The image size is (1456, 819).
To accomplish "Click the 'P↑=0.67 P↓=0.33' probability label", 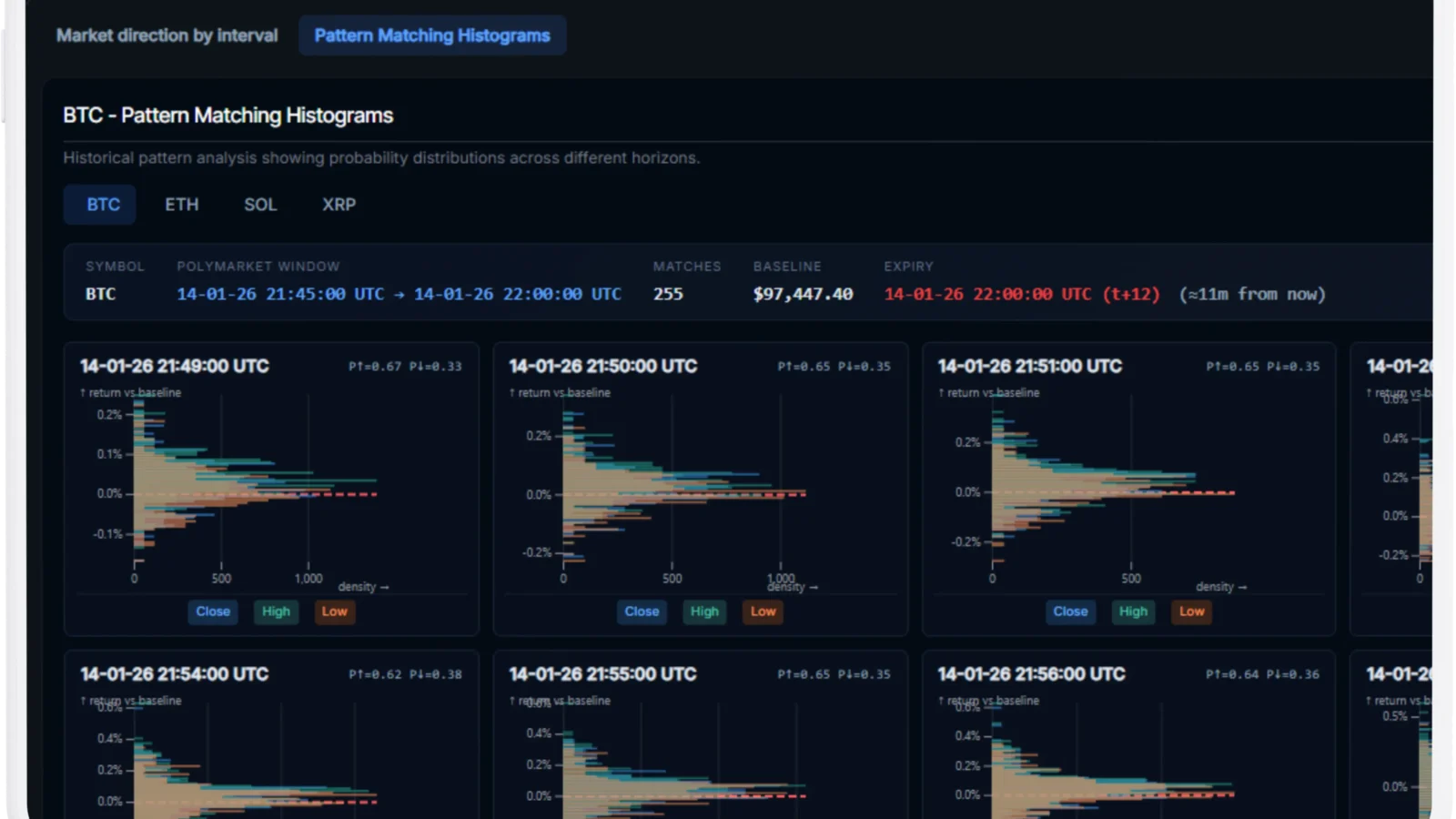I will click(405, 367).
